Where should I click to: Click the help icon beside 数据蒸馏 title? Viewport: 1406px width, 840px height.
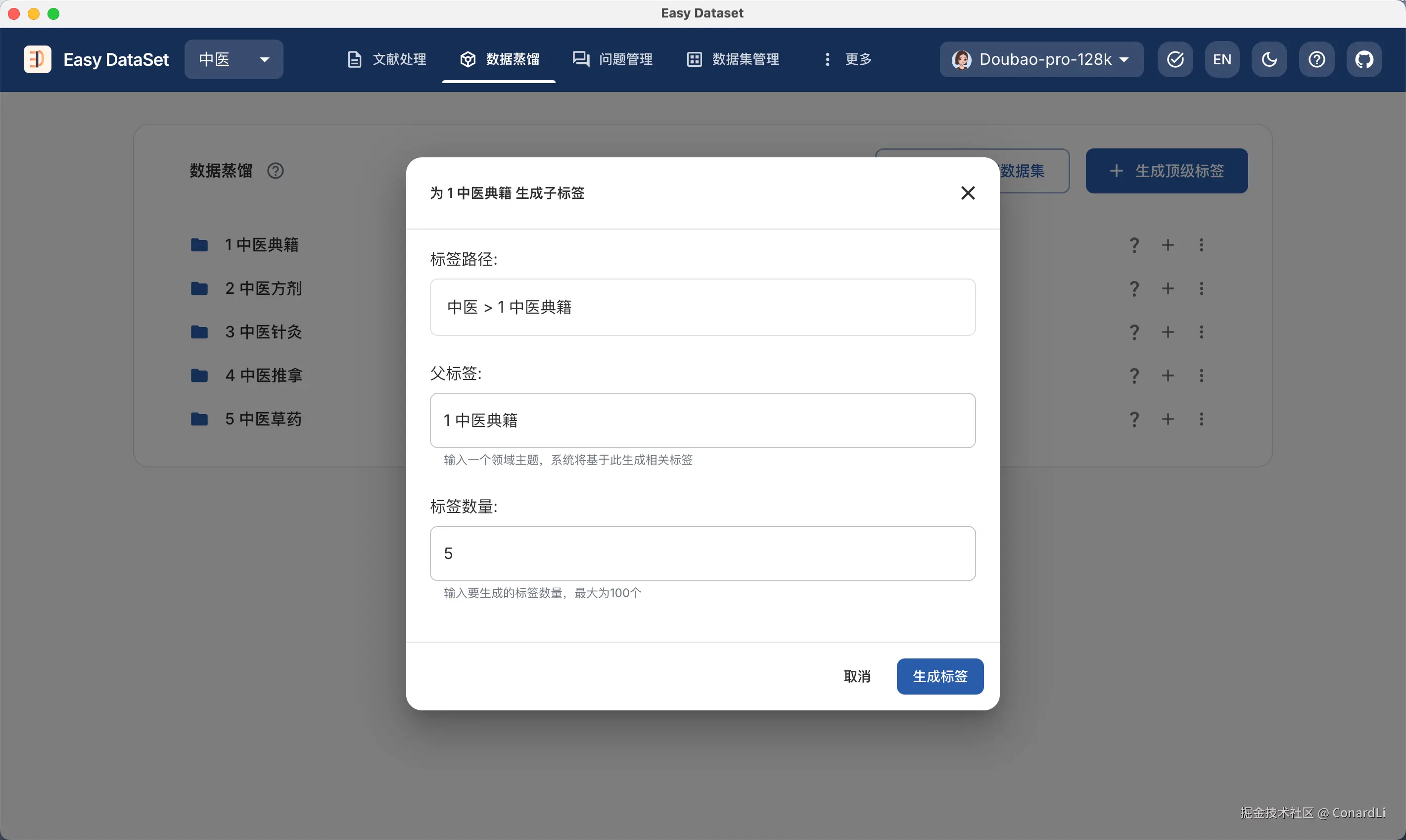pyautogui.click(x=275, y=171)
